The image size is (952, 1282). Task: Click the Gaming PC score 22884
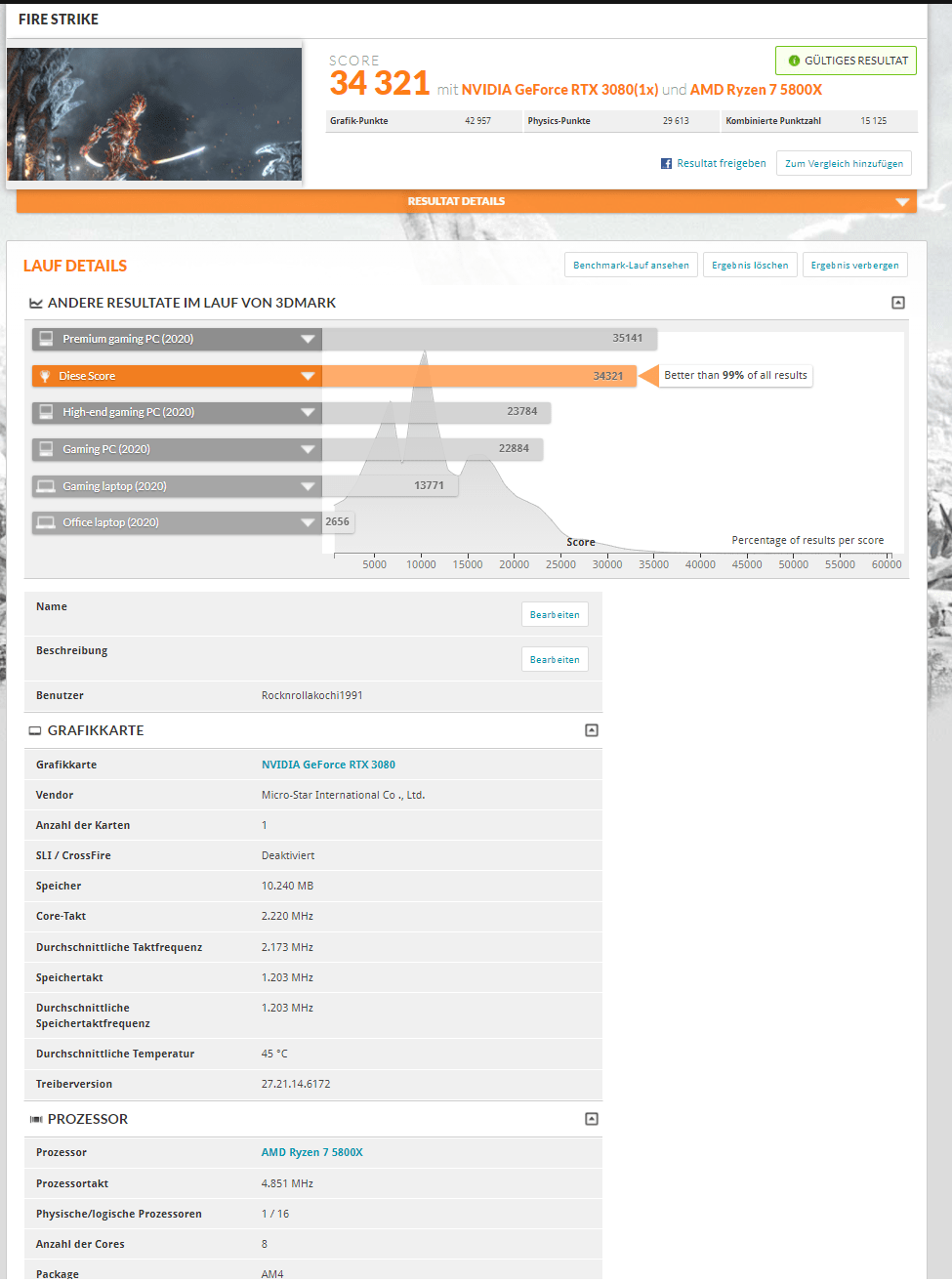point(514,449)
